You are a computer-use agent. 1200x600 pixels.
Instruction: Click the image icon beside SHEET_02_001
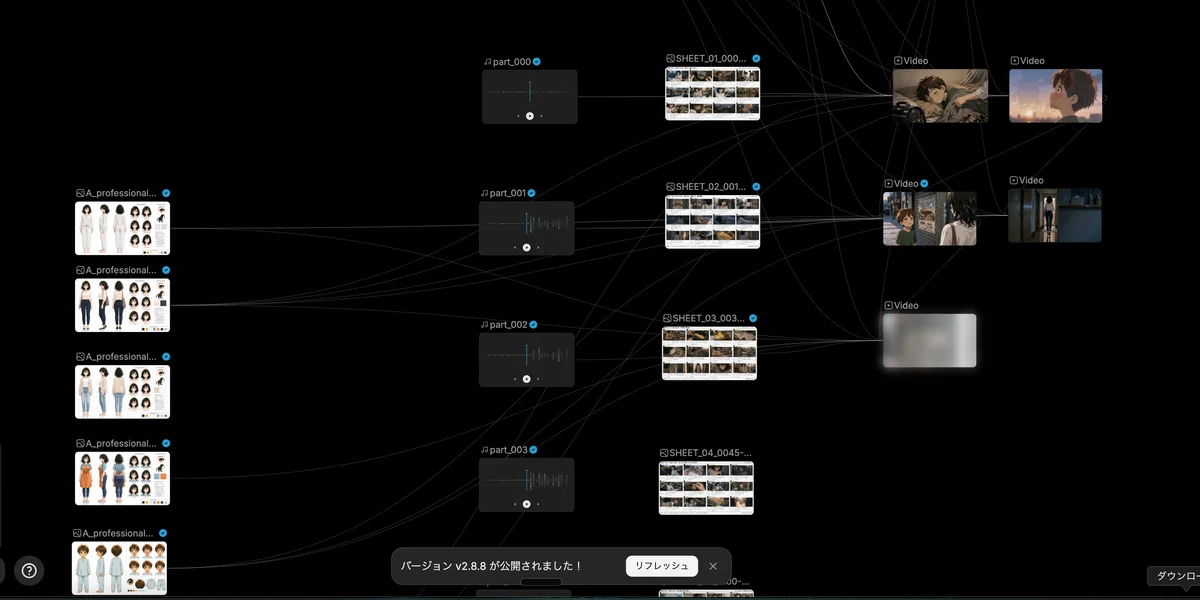tap(670, 187)
